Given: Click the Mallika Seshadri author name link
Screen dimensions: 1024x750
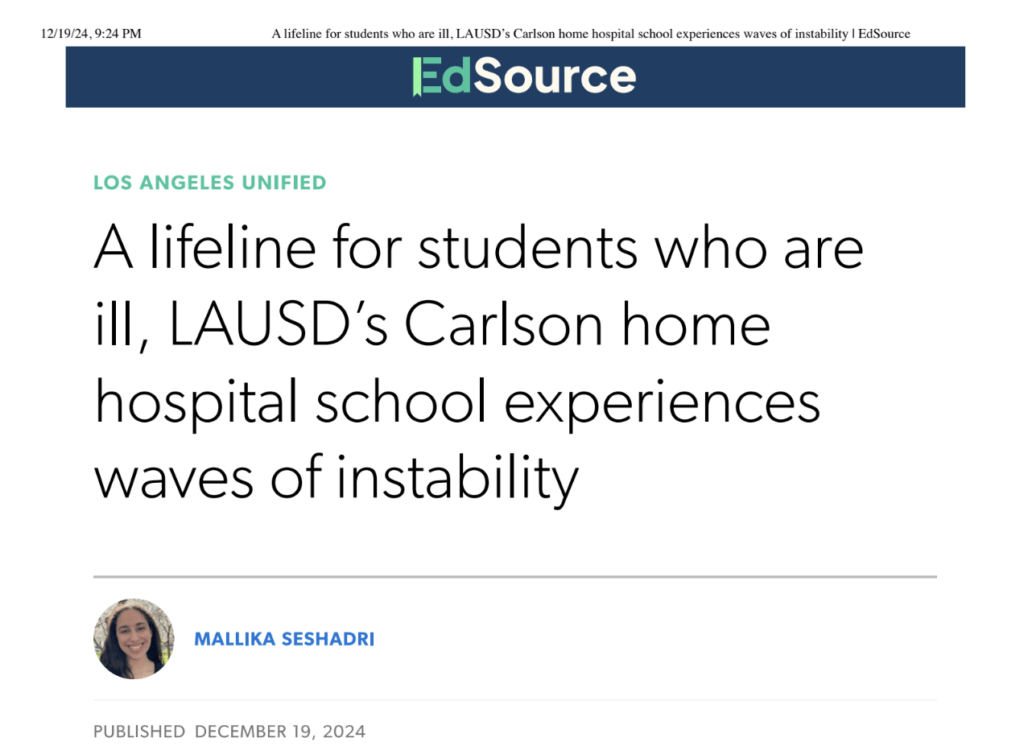Looking at the screenshot, I should (x=284, y=639).
